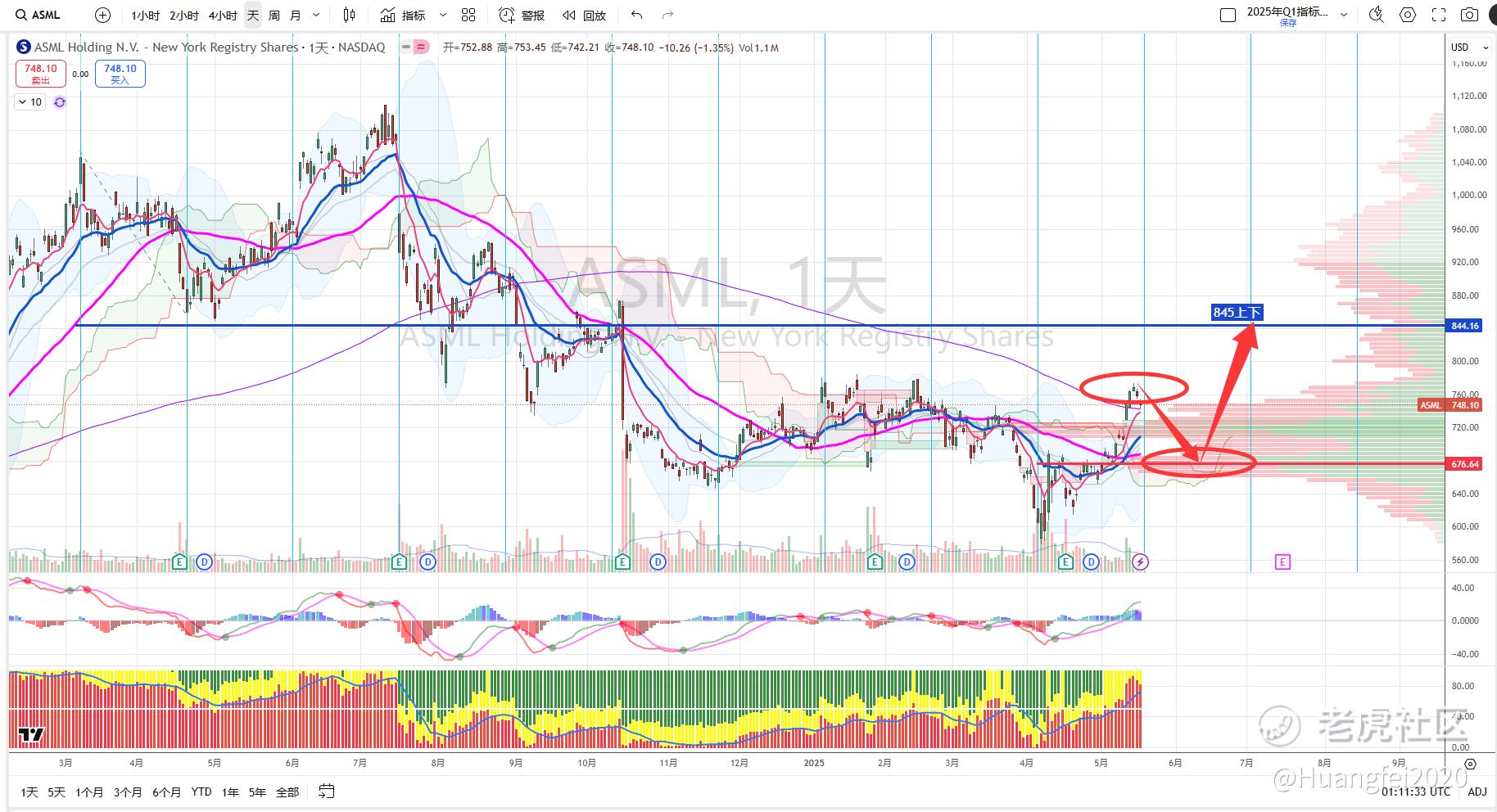Select the 月 (monthly) interval

click(x=296, y=15)
